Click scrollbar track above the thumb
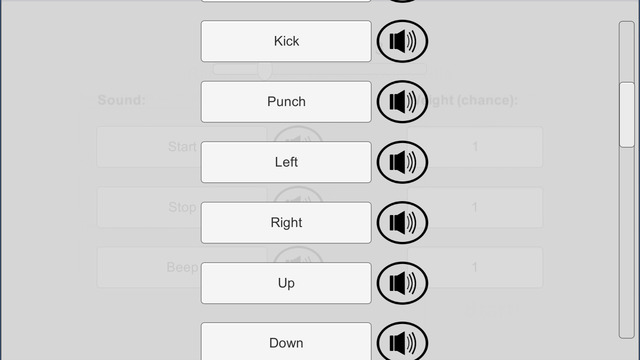 pos(627,52)
